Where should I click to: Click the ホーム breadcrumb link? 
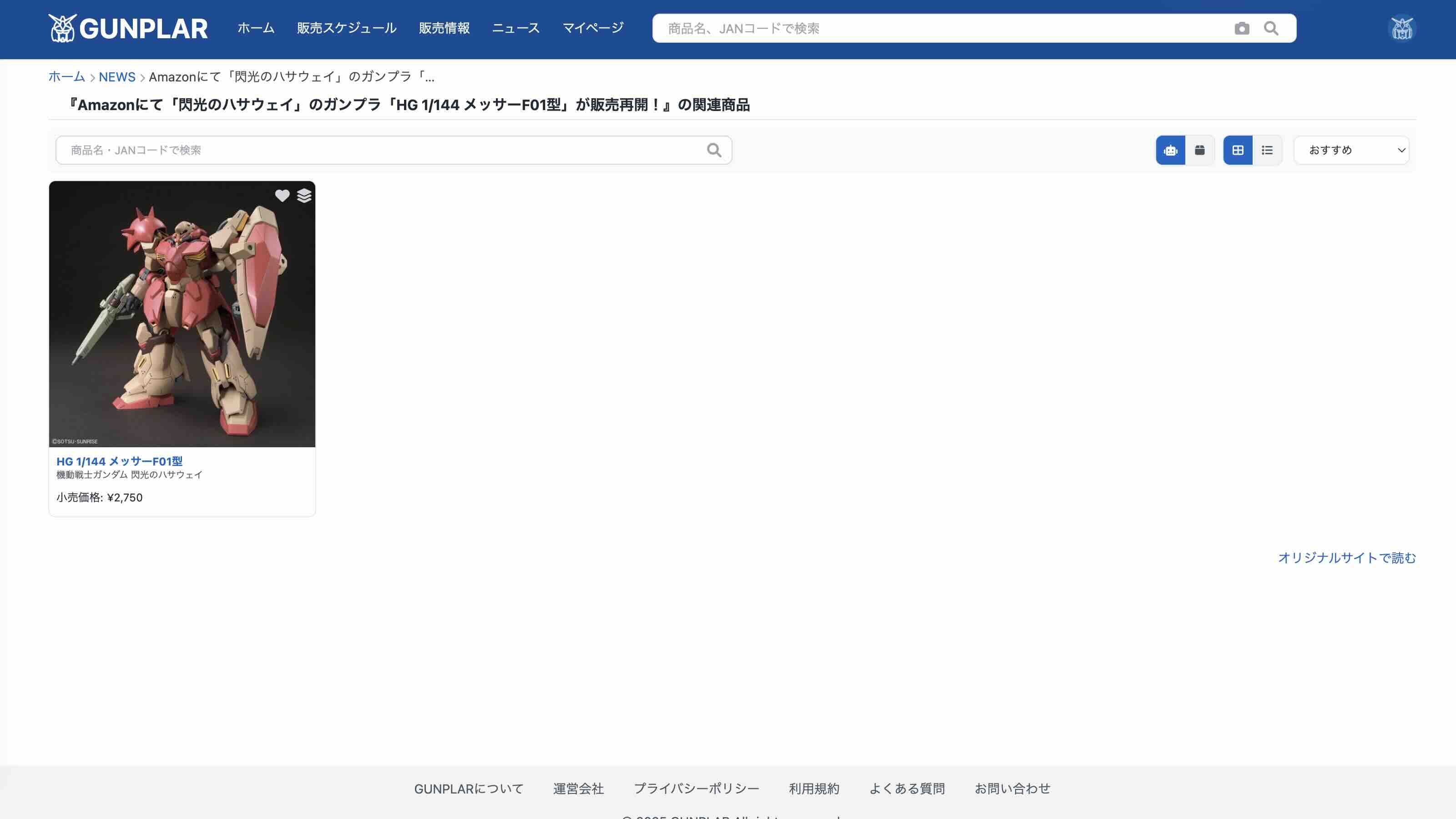coord(67,77)
